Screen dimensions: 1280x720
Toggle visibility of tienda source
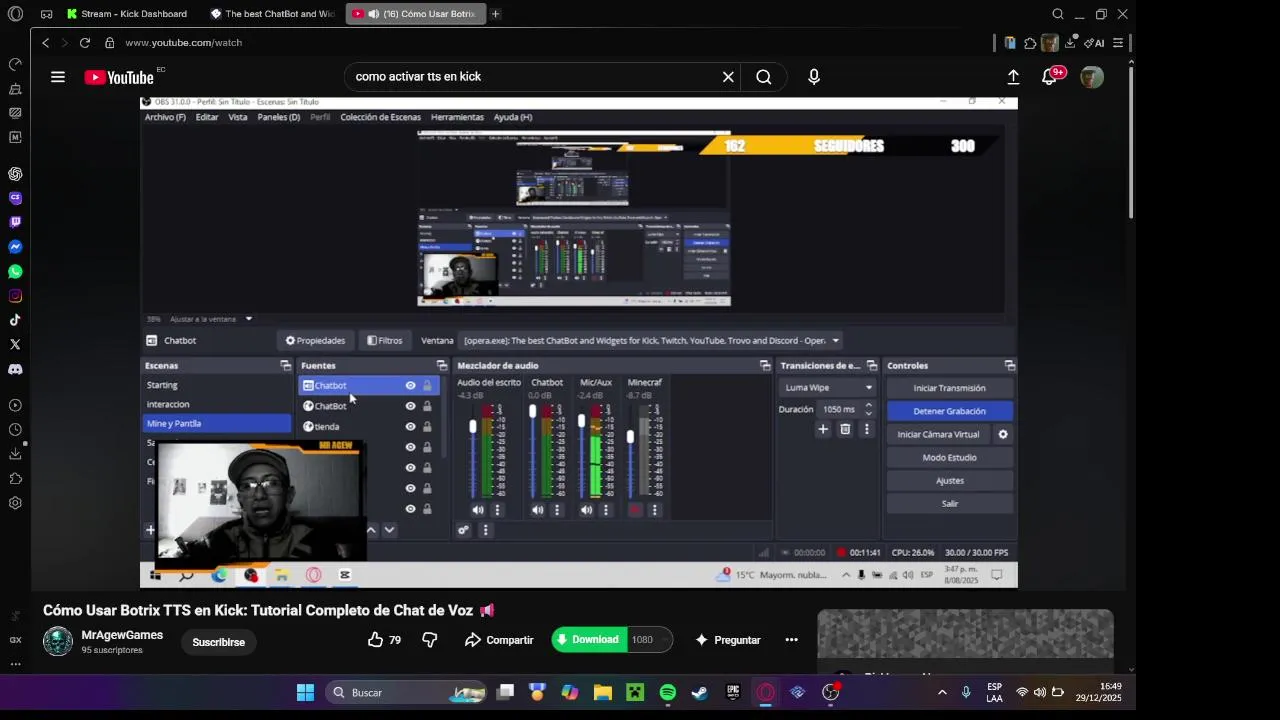pos(410,427)
